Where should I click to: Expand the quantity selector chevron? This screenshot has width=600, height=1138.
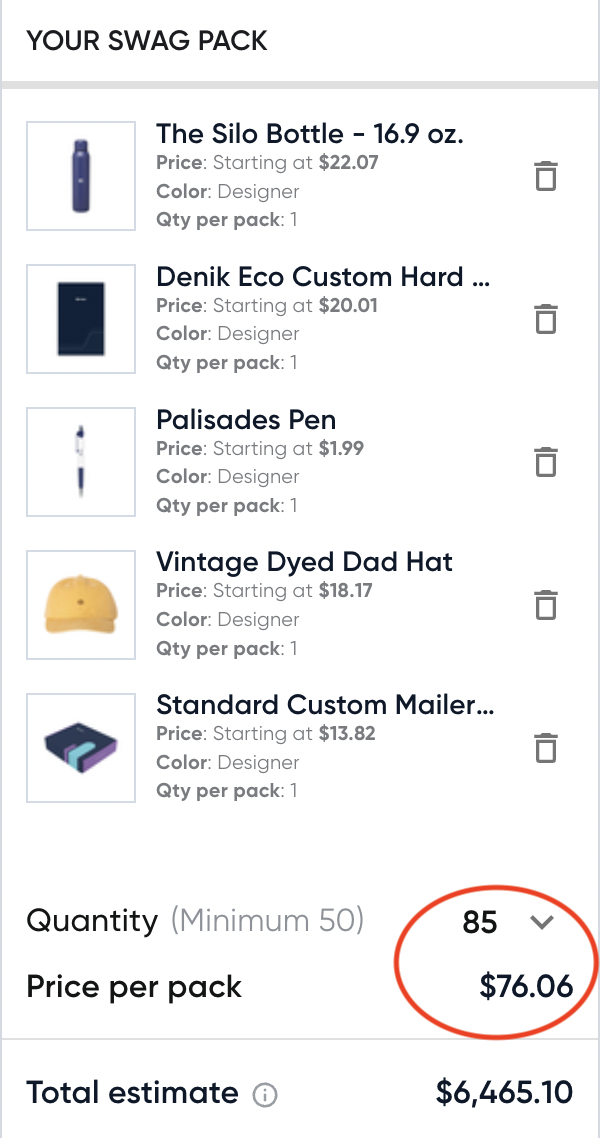click(x=542, y=923)
